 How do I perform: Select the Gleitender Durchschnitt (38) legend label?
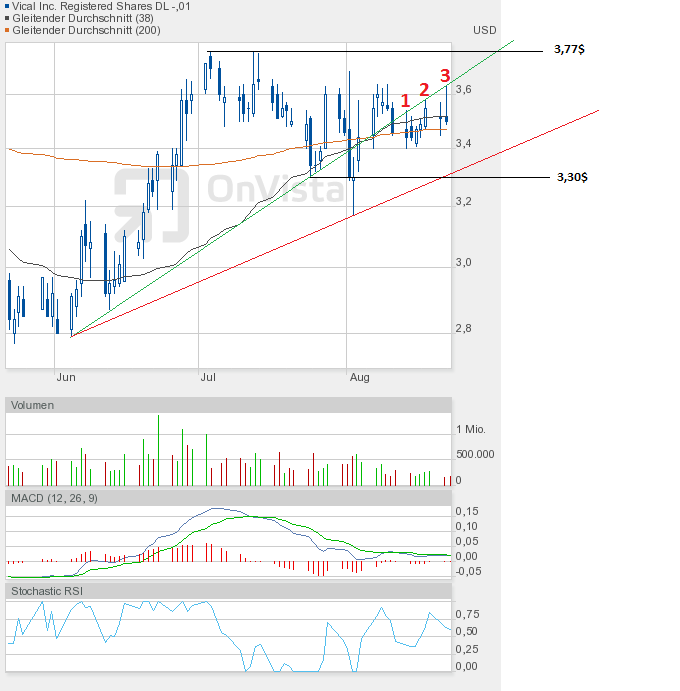click(x=82, y=18)
